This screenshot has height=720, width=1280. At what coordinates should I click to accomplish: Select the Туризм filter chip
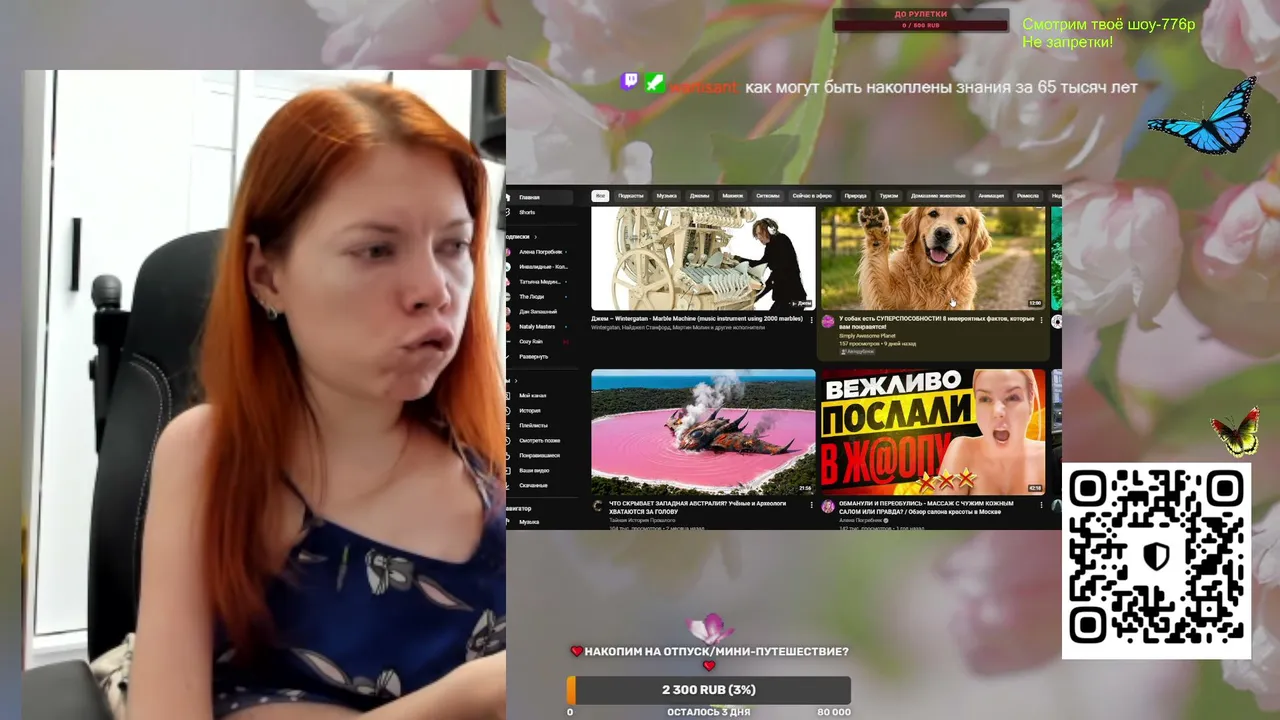pos(890,196)
